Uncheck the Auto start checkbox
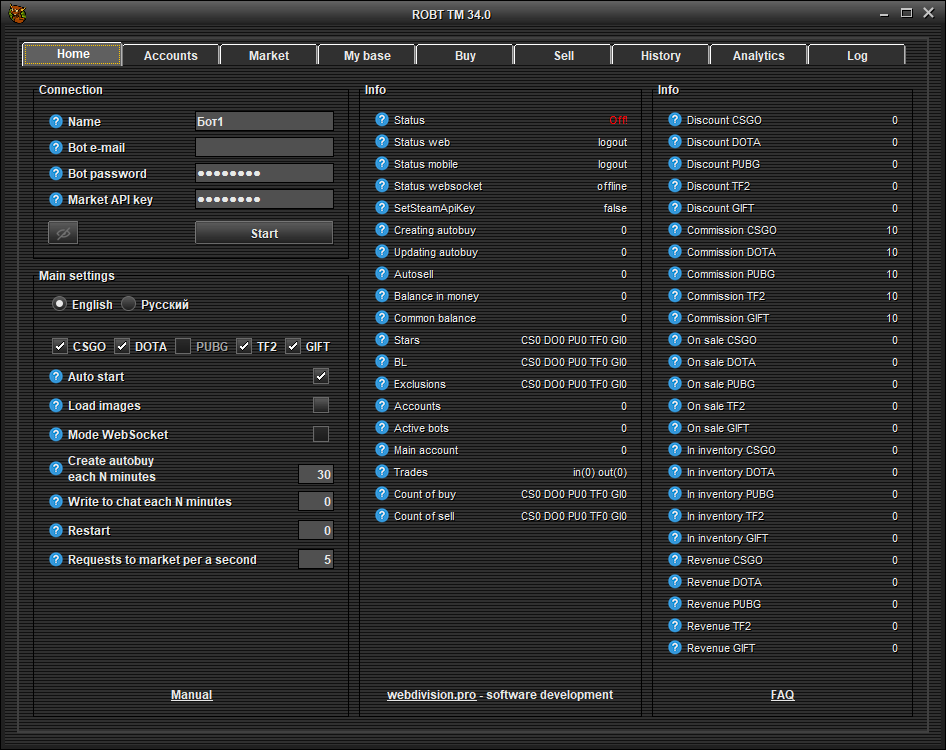The width and height of the screenshot is (946, 750). coord(321,377)
